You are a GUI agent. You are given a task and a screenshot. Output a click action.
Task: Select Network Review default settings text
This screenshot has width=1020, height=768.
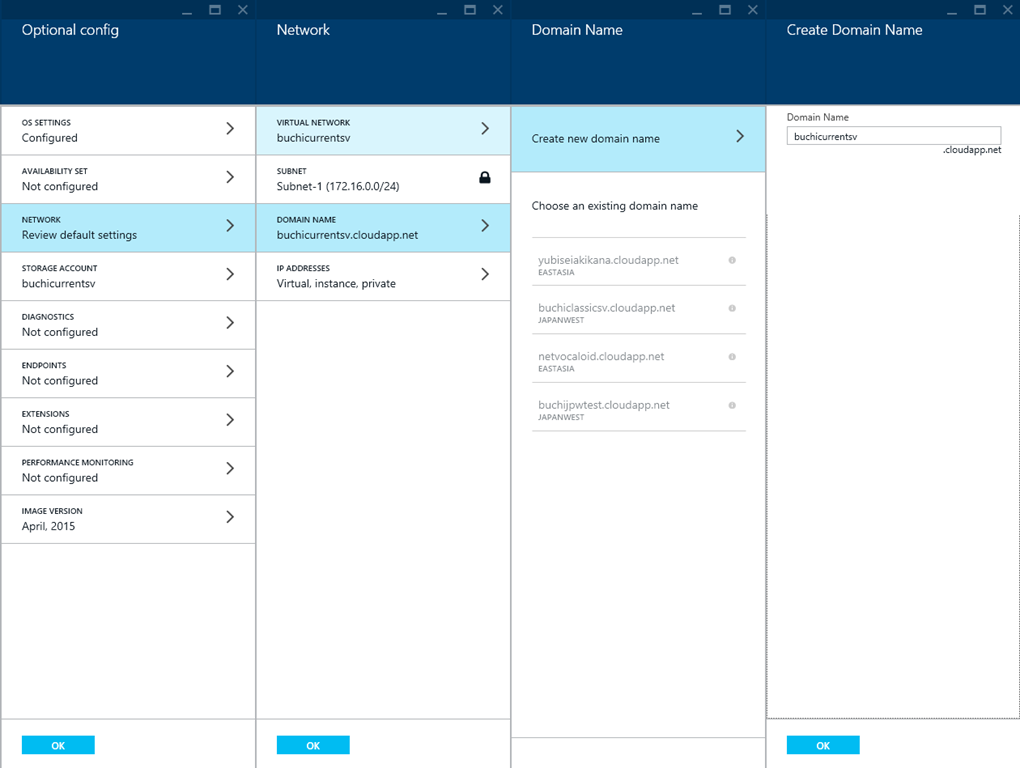click(x=79, y=235)
